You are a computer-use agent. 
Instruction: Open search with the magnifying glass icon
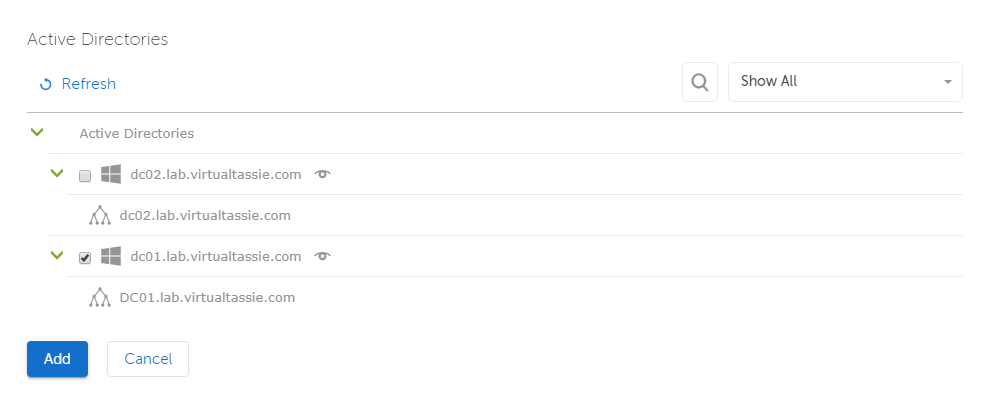click(700, 82)
